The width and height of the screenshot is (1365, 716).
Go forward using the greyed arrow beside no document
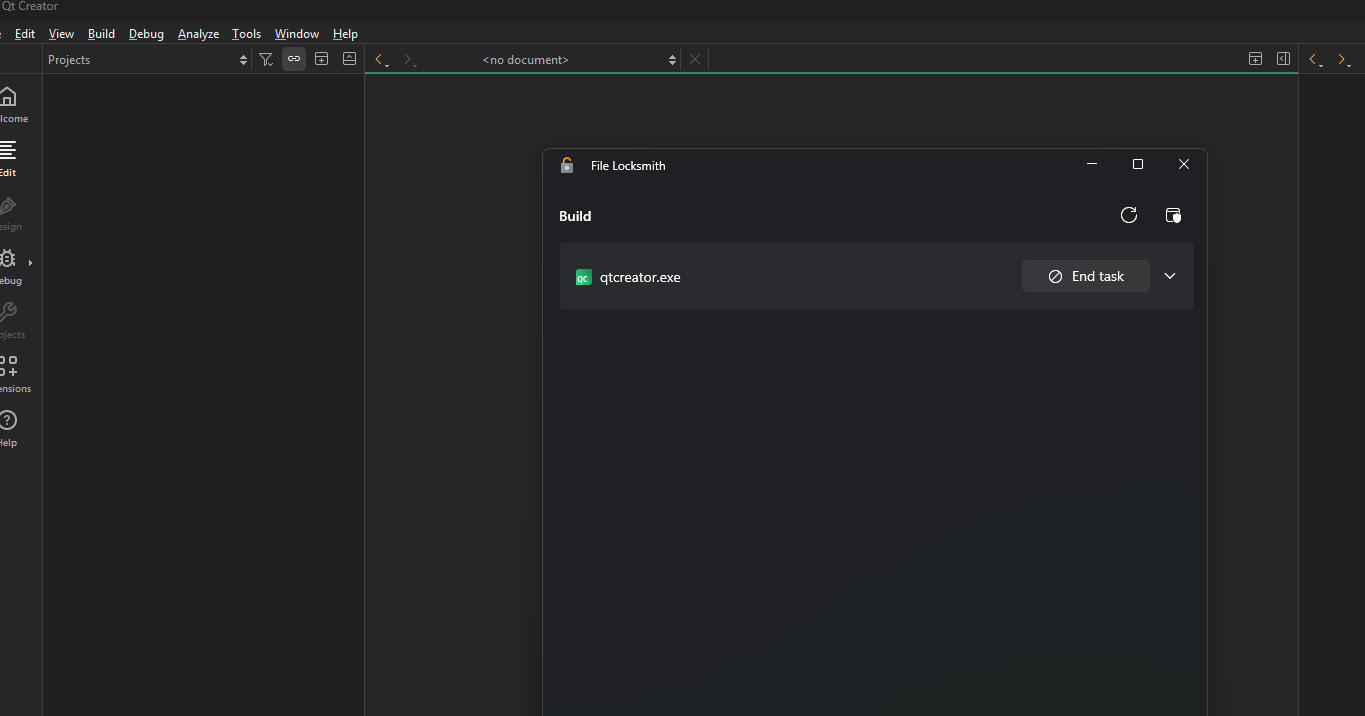click(x=409, y=60)
